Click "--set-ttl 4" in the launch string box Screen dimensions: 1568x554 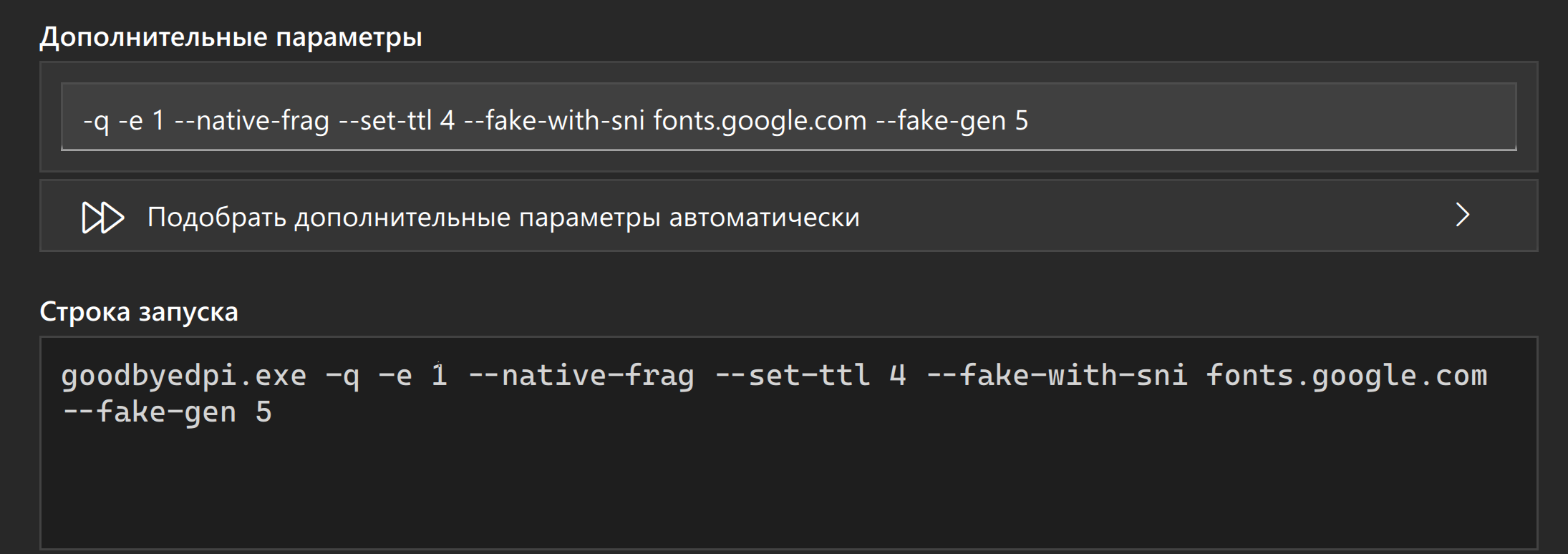810,376
